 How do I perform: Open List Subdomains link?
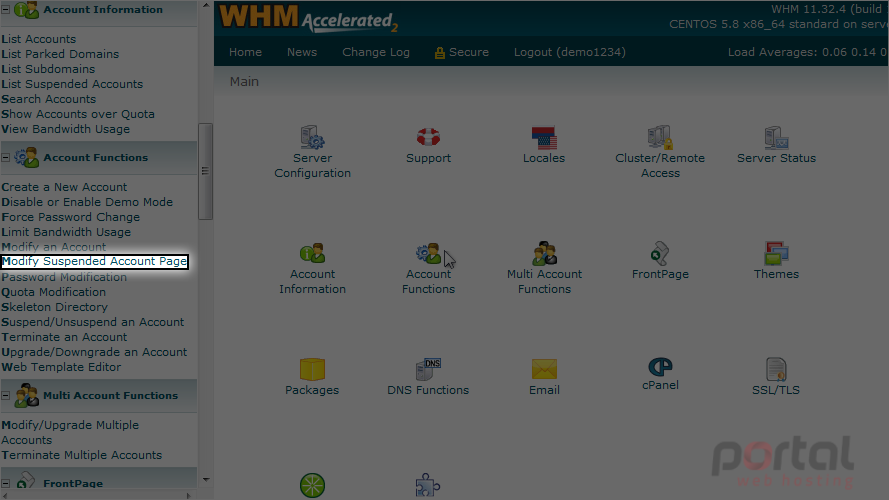[48, 69]
